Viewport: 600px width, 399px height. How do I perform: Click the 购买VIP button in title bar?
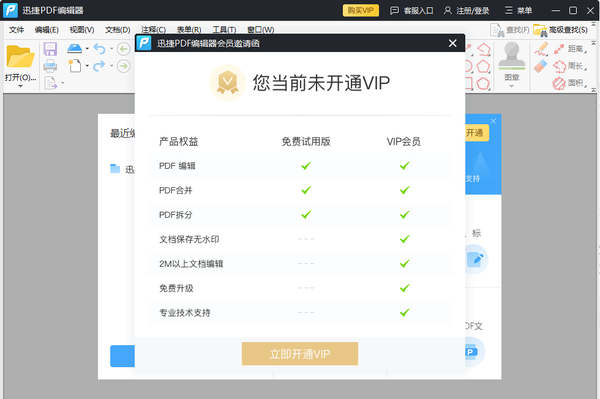(360, 10)
